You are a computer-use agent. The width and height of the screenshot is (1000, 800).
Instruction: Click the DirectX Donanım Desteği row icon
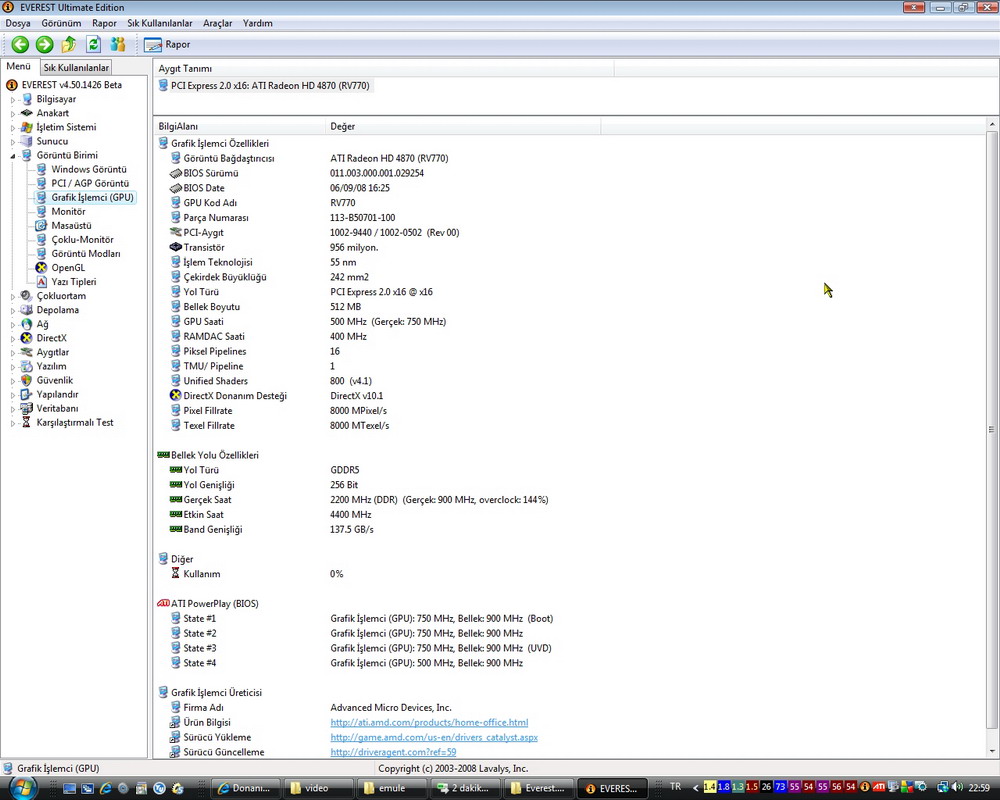(176, 396)
